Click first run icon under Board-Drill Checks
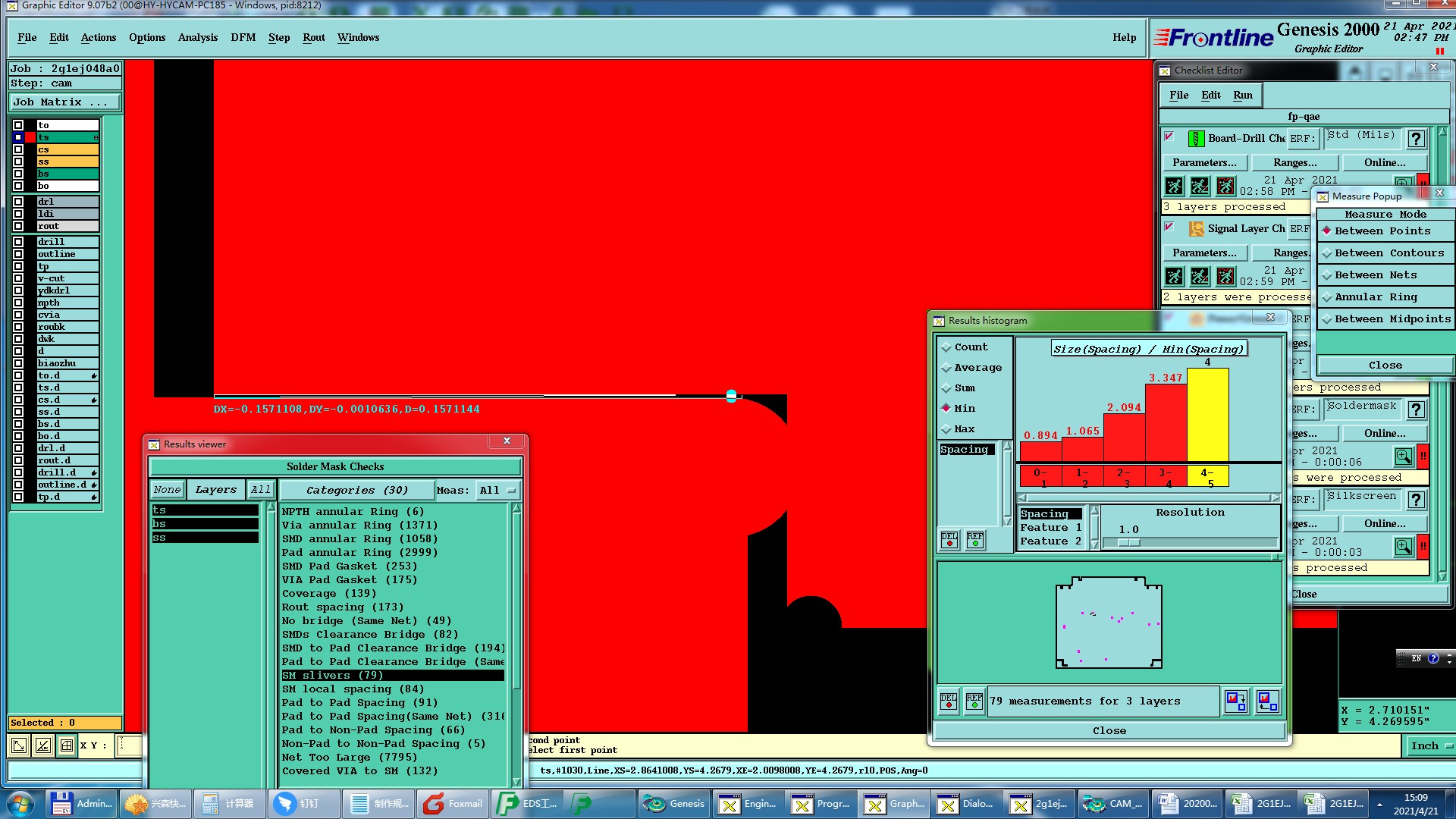This screenshot has width=1456, height=819. point(1174,186)
